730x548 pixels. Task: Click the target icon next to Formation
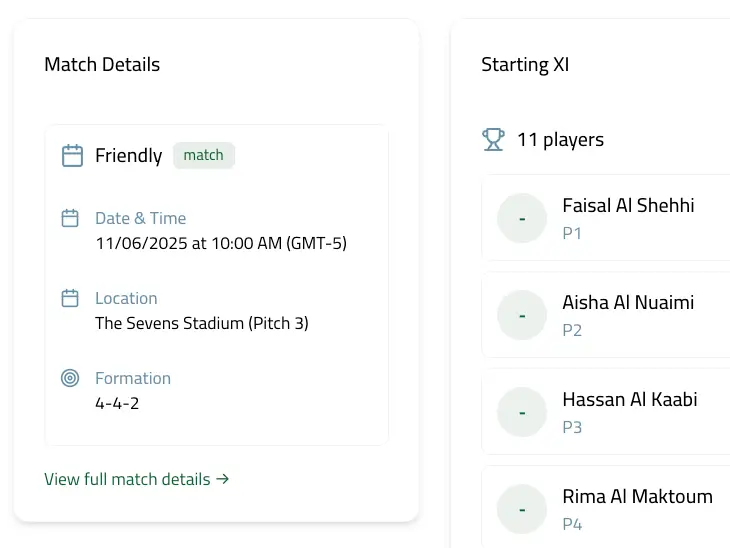[70, 378]
